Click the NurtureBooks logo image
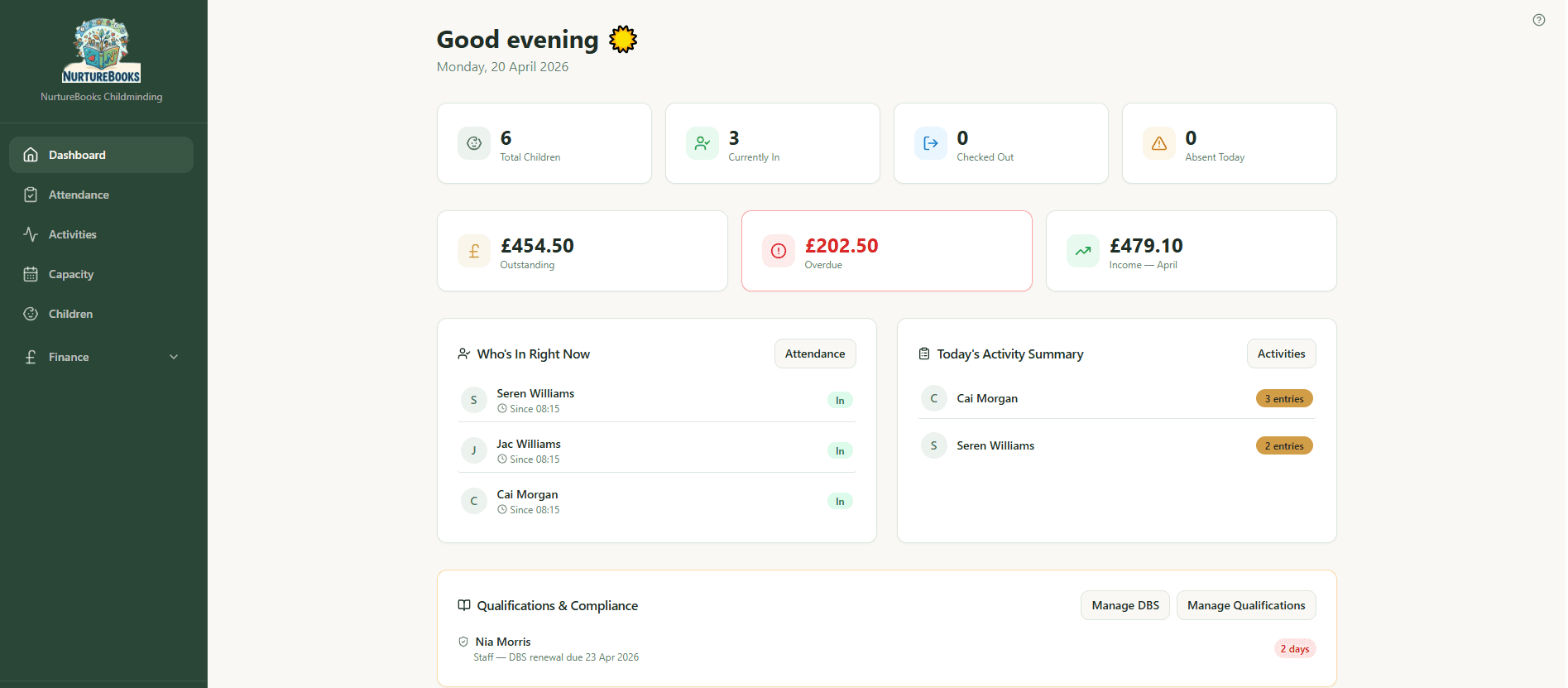 pyautogui.click(x=101, y=51)
